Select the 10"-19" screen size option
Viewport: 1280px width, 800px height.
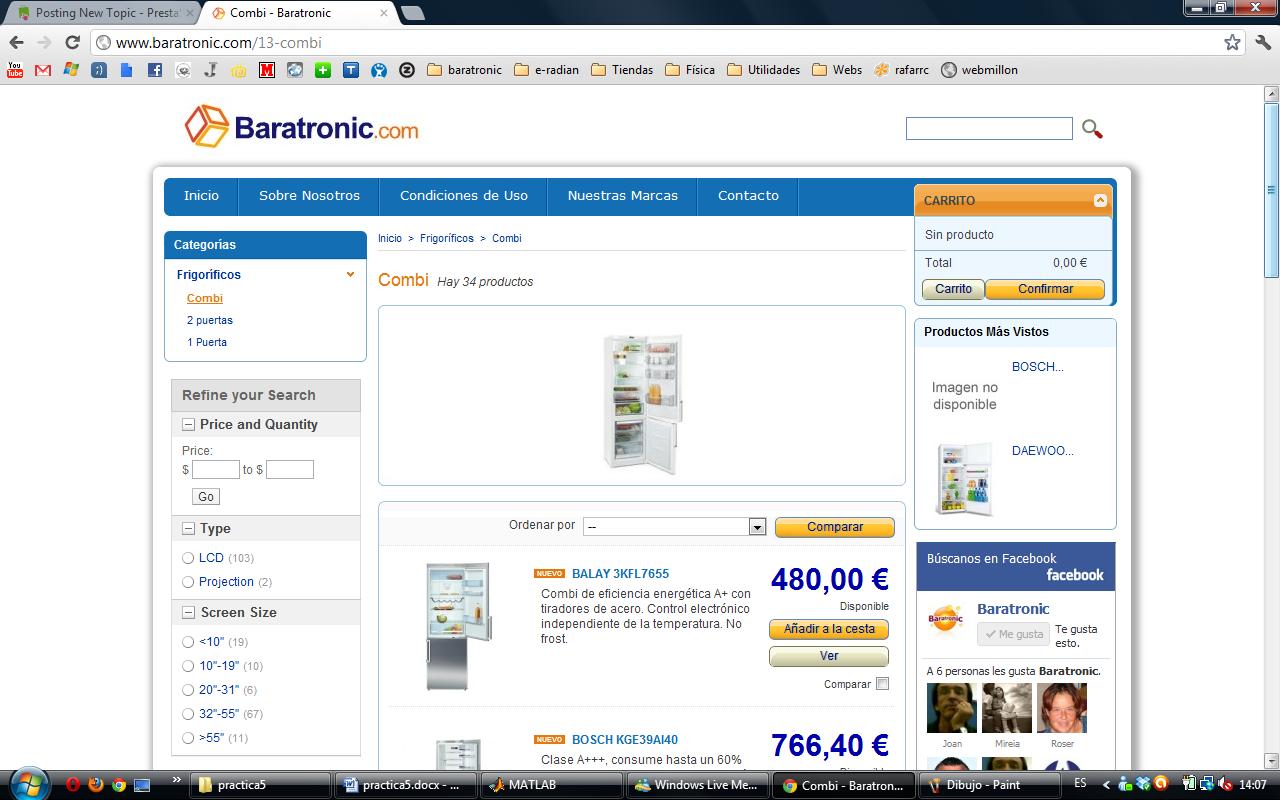click(188, 666)
